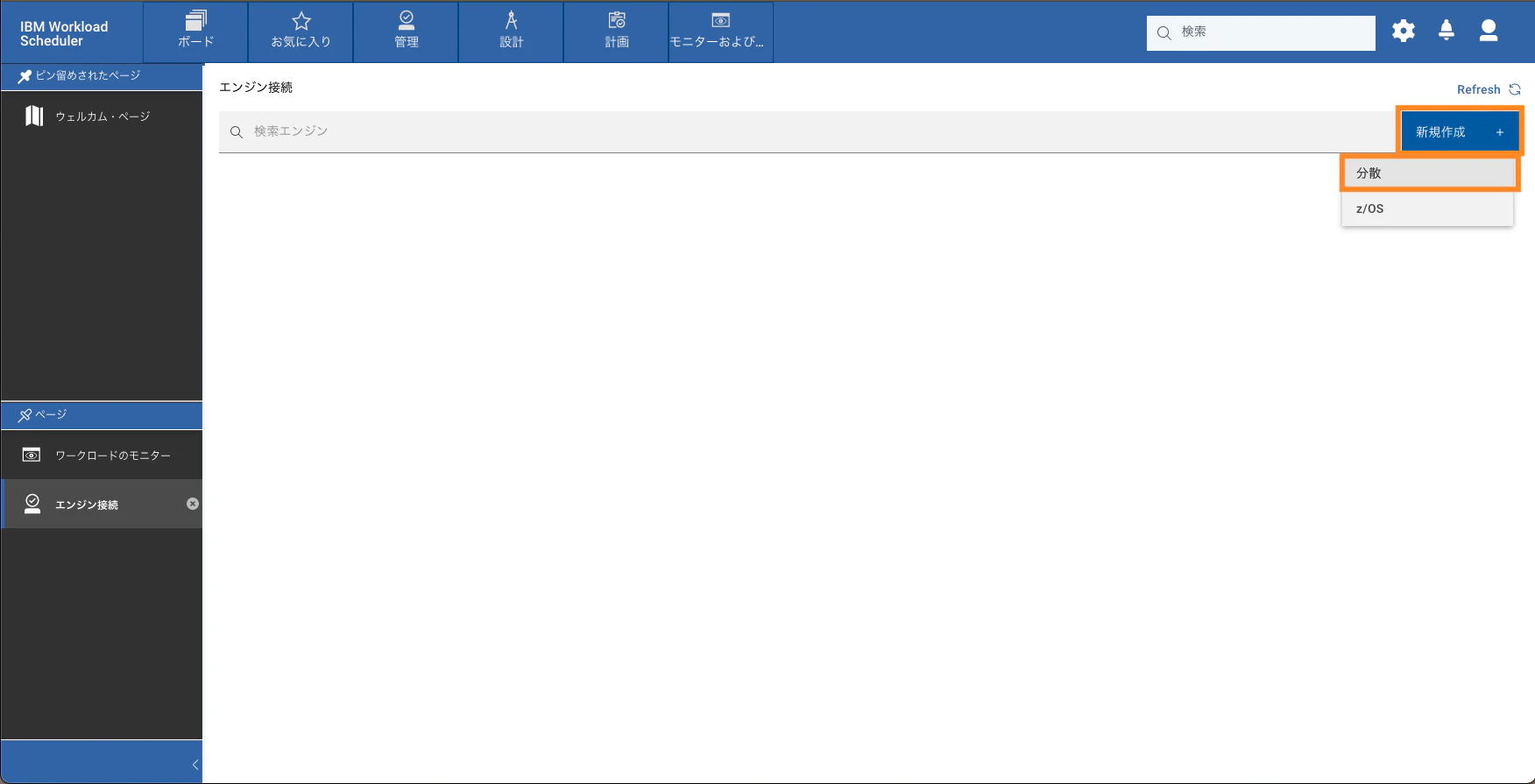1535x784 pixels.
Task: Click the ピン留めされたページ section header
Action: (x=102, y=76)
